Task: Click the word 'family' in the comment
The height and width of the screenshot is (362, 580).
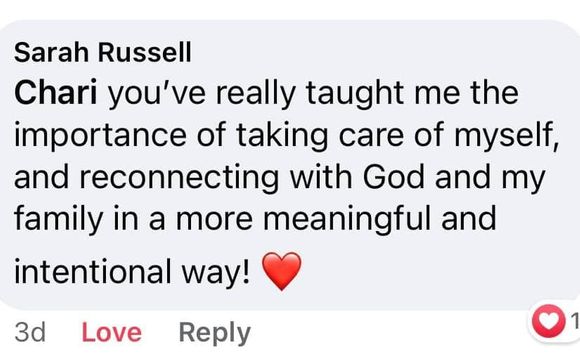Action: [58, 219]
